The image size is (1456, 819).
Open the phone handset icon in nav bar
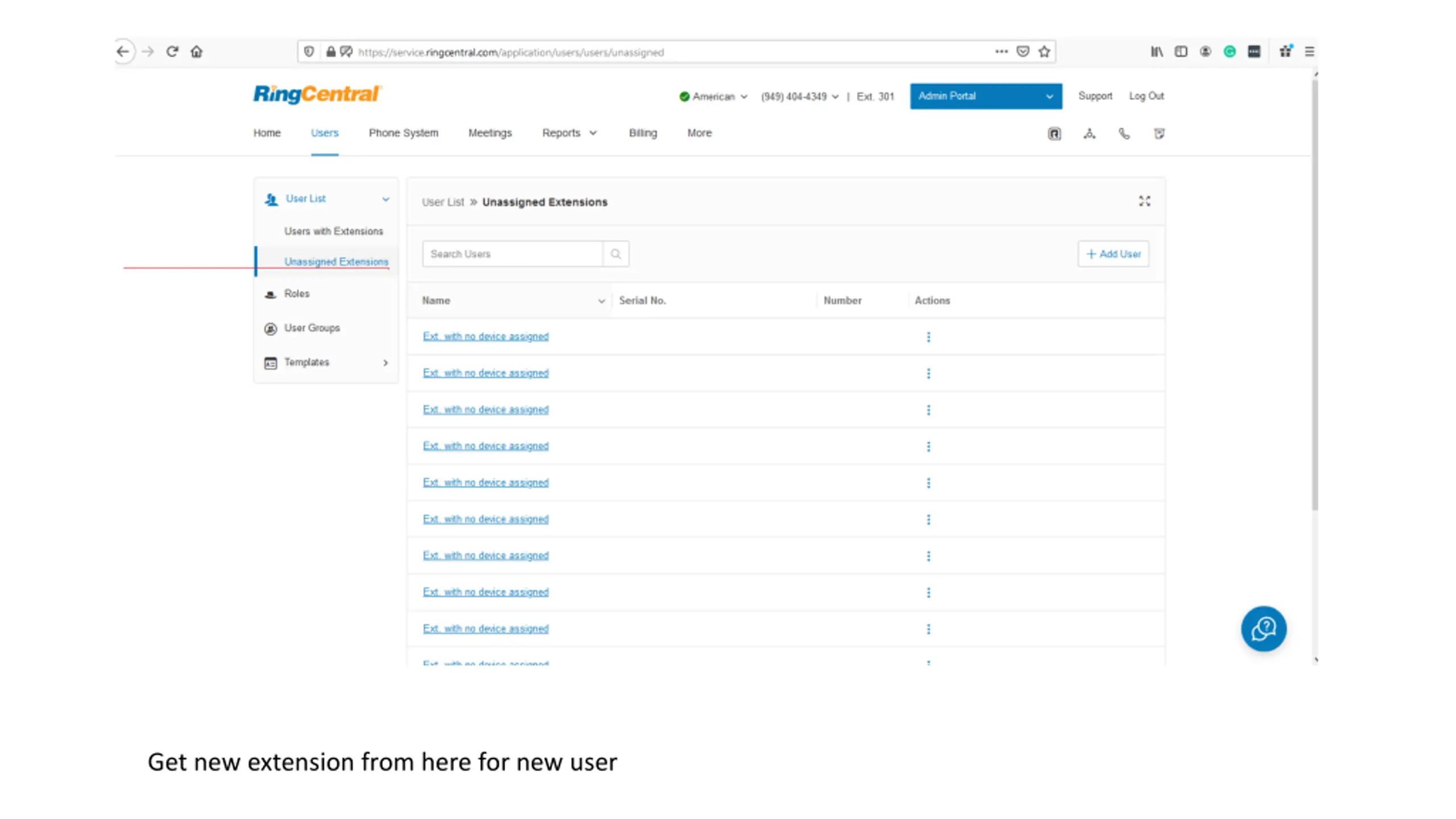point(1124,134)
